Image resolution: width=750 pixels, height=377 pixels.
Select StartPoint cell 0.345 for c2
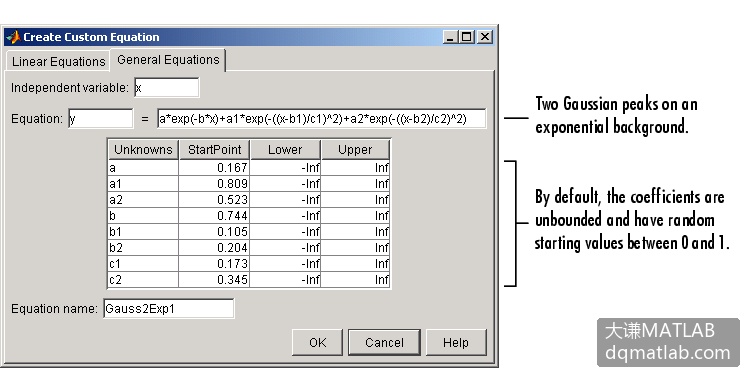click(214, 280)
